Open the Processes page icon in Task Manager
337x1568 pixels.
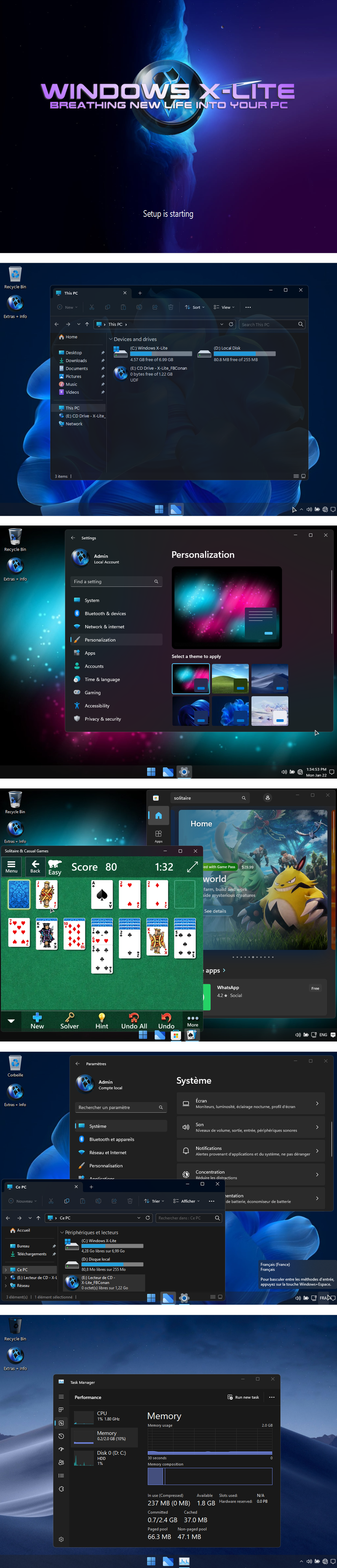tap(61, 1410)
